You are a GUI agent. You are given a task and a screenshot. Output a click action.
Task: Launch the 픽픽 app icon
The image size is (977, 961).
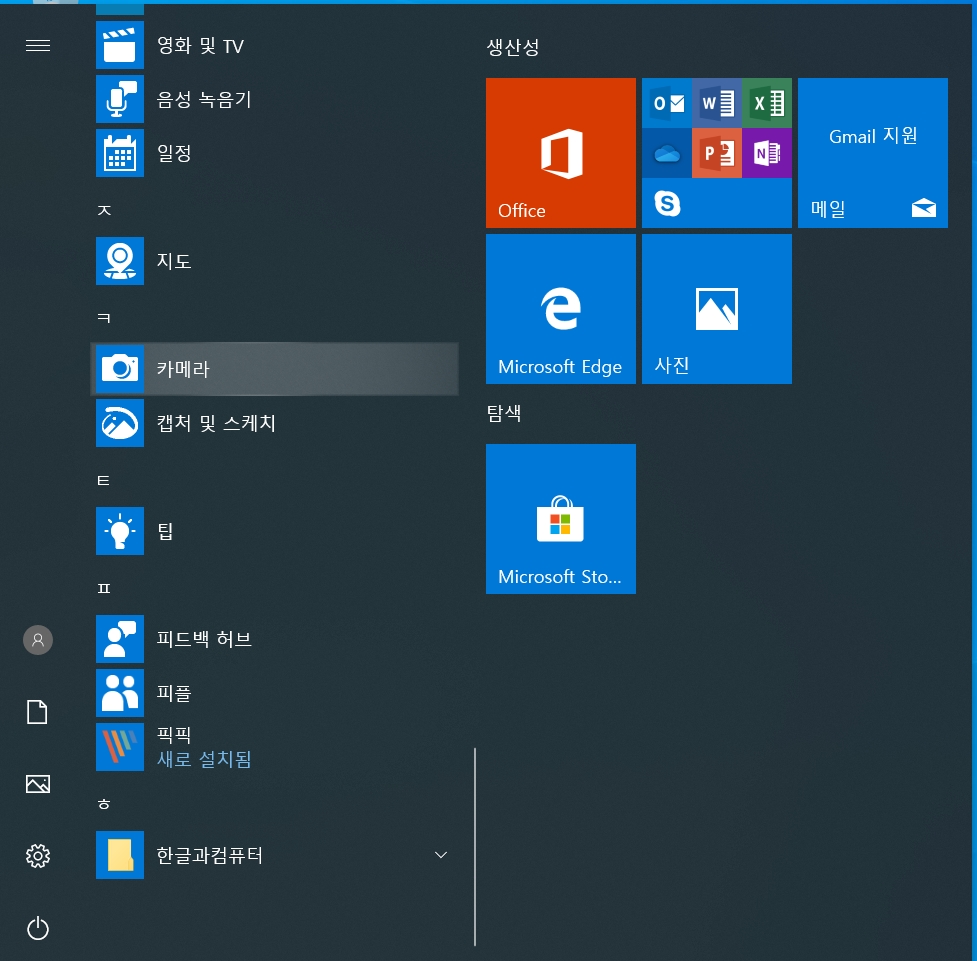(x=120, y=747)
